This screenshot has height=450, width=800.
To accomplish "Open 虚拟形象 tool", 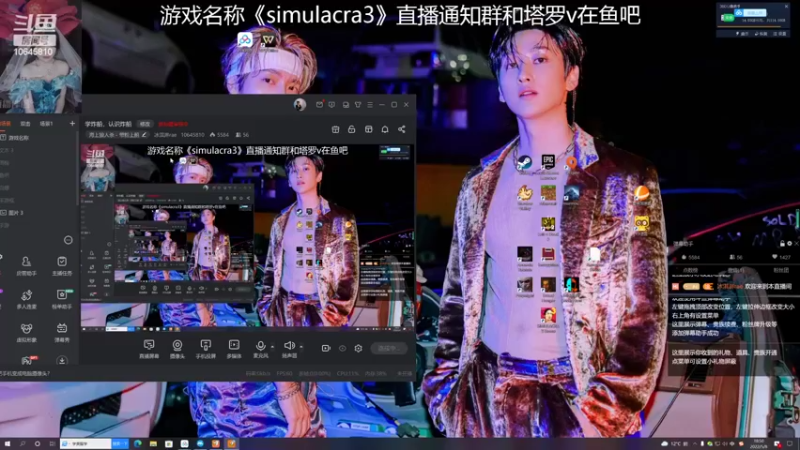I will click(26, 332).
